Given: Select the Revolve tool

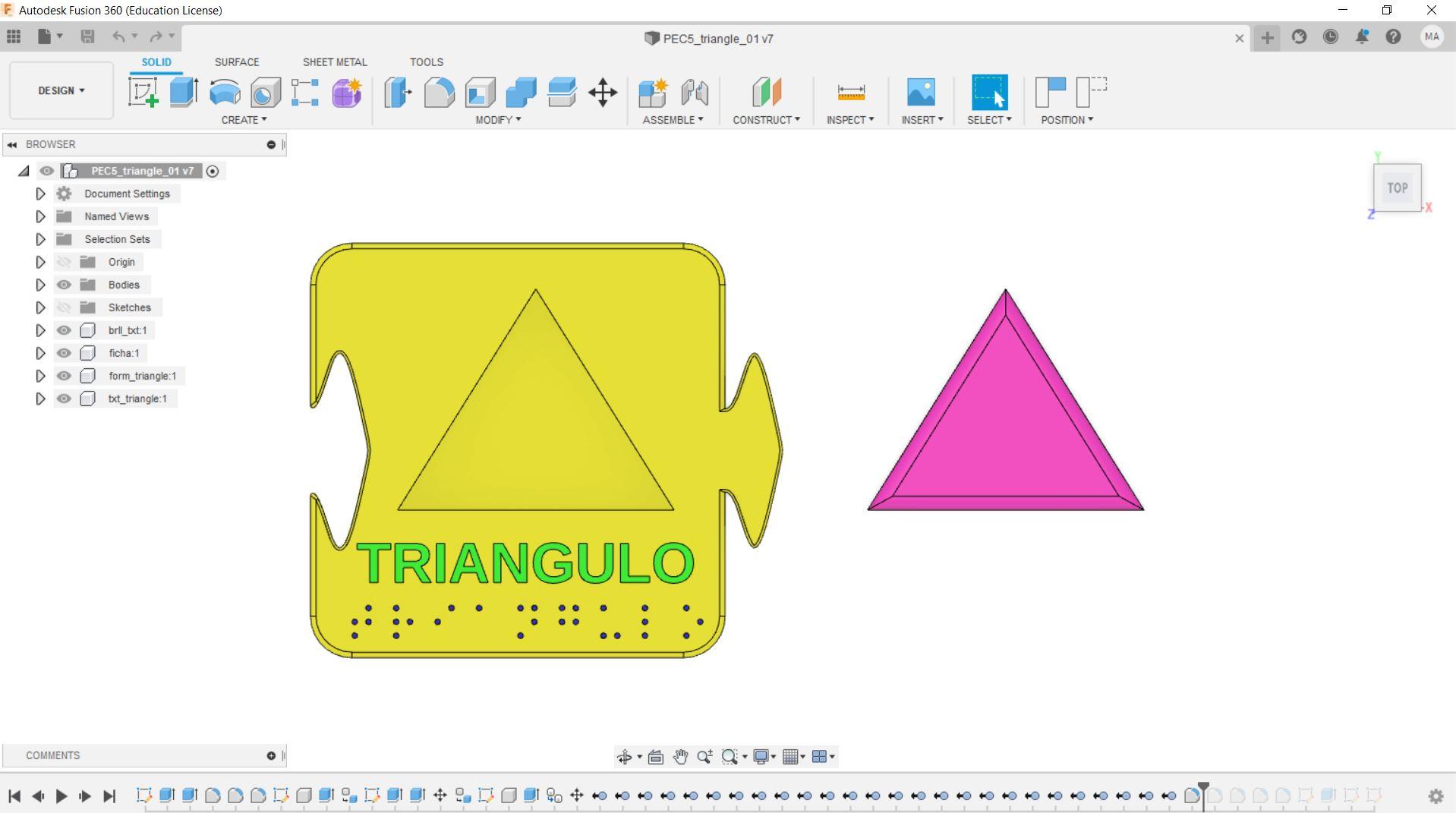Looking at the screenshot, I should pyautogui.click(x=224, y=93).
